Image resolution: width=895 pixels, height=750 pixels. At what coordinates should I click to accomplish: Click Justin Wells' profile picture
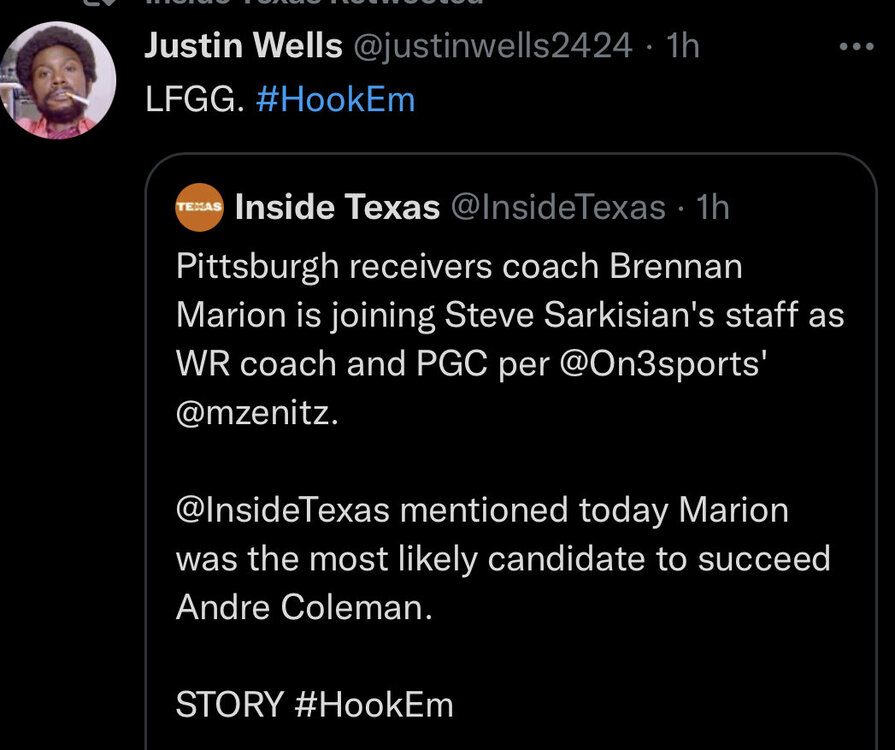tap(58, 80)
